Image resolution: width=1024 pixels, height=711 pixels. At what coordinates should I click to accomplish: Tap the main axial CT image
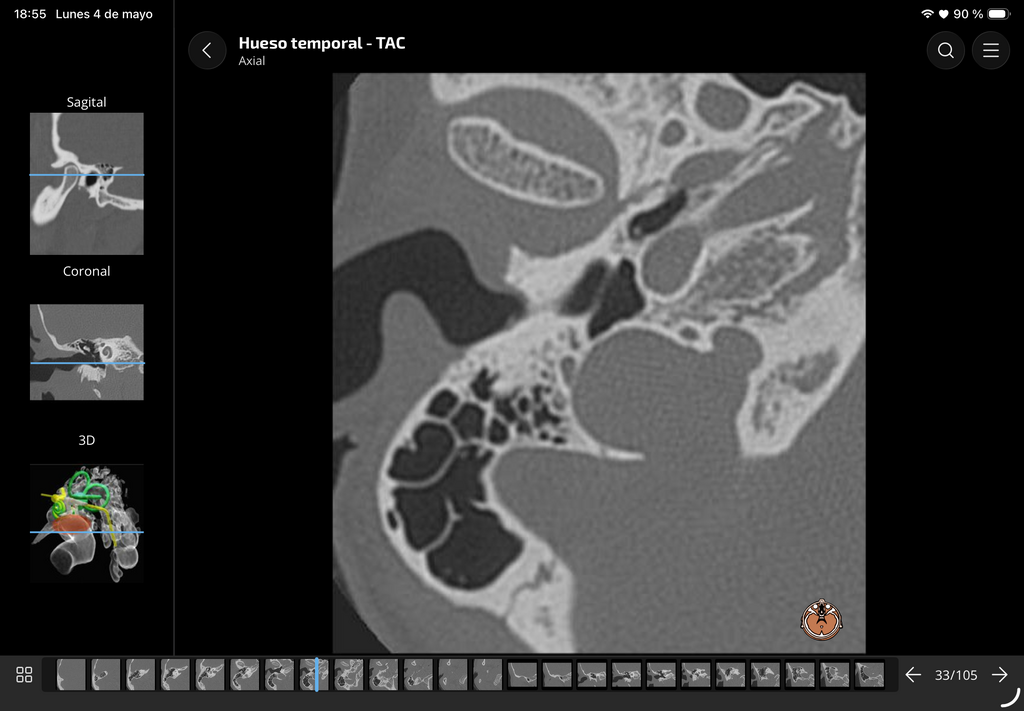(599, 363)
